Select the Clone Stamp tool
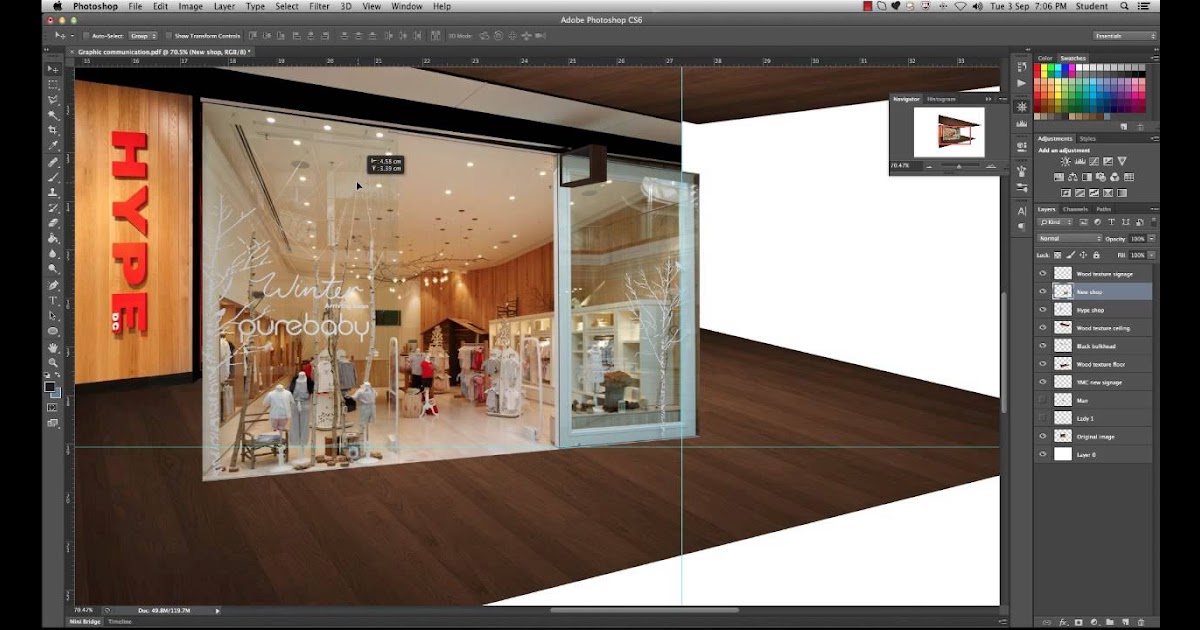The width and height of the screenshot is (1200, 630). [x=54, y=192]
